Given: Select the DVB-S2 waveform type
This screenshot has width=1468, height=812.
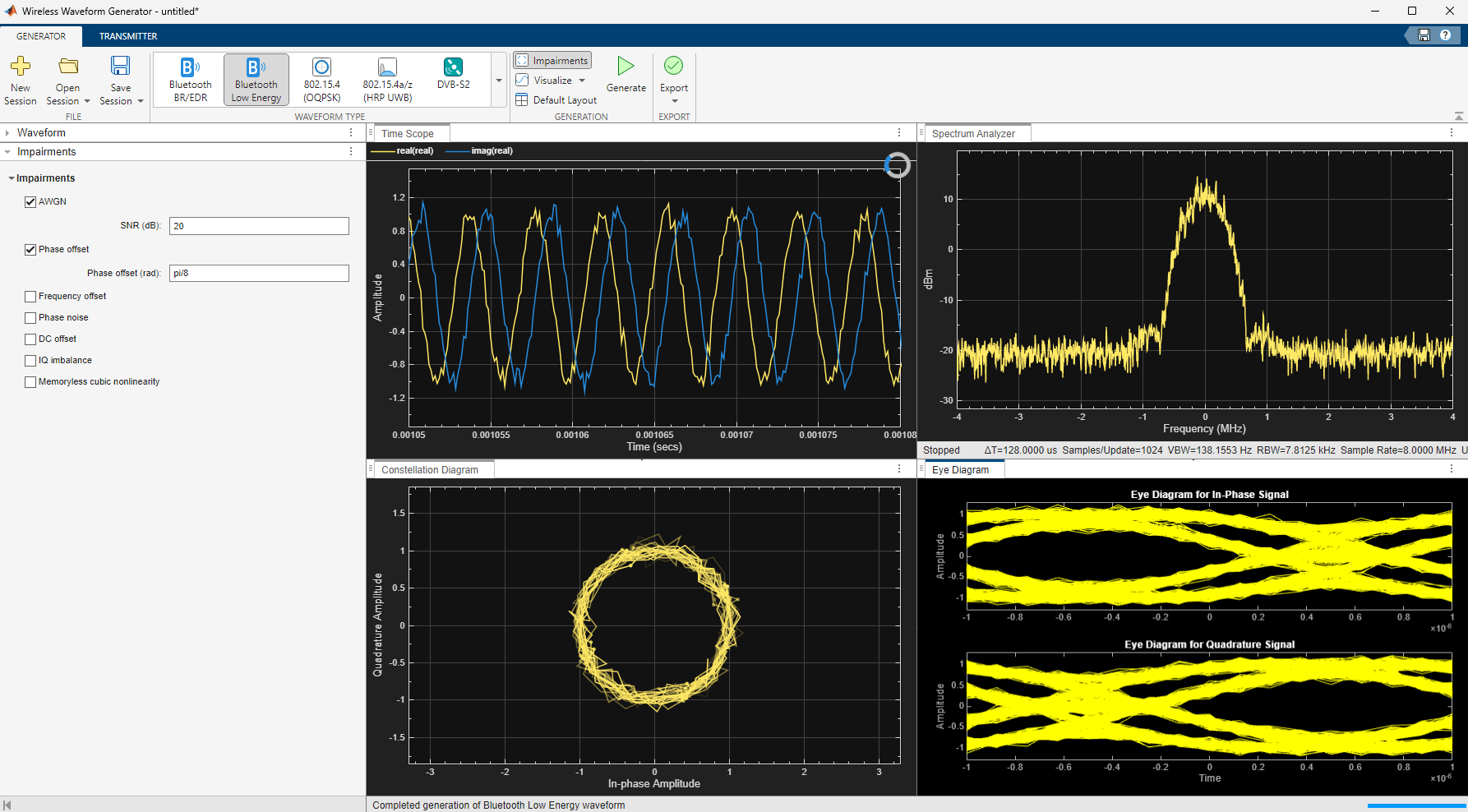Looking at the screenshot, I should [453, 74].
